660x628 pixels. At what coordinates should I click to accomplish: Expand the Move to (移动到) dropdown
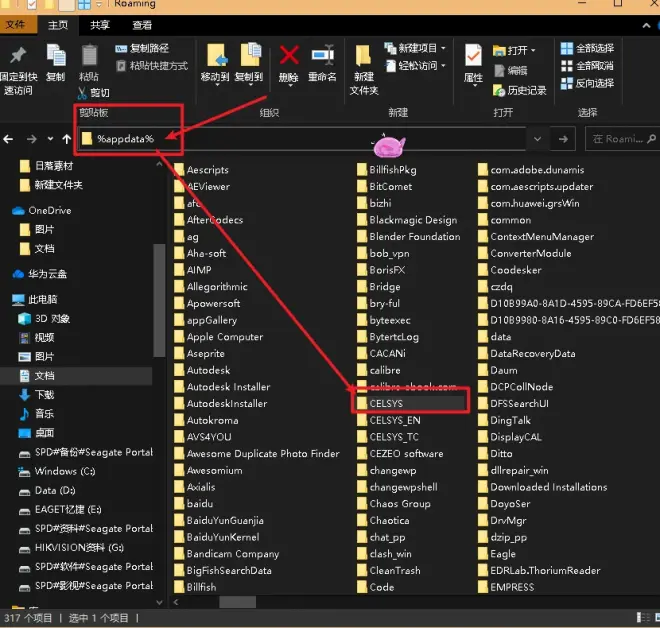(217, 85)
